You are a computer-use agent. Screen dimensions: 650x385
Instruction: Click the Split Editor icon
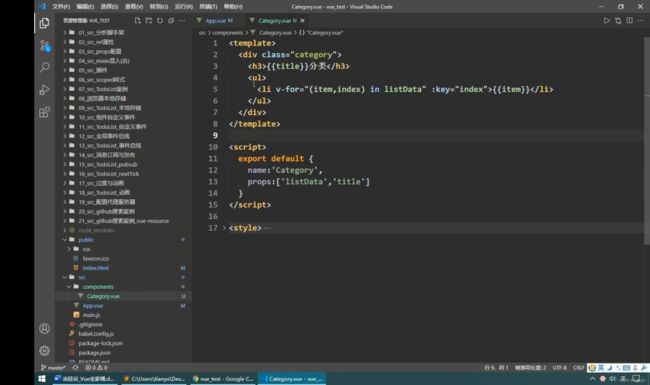point(629,20)
